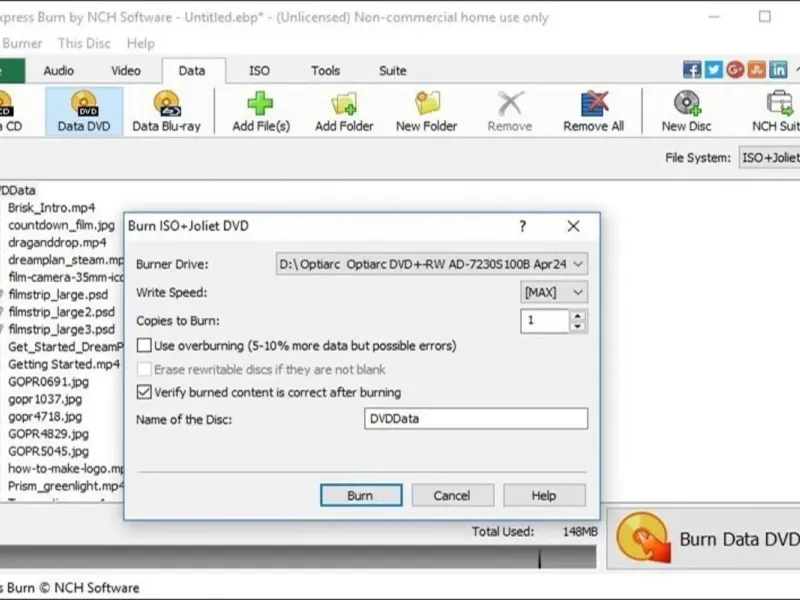Open the This Disc menu

[x=84, y=43]
